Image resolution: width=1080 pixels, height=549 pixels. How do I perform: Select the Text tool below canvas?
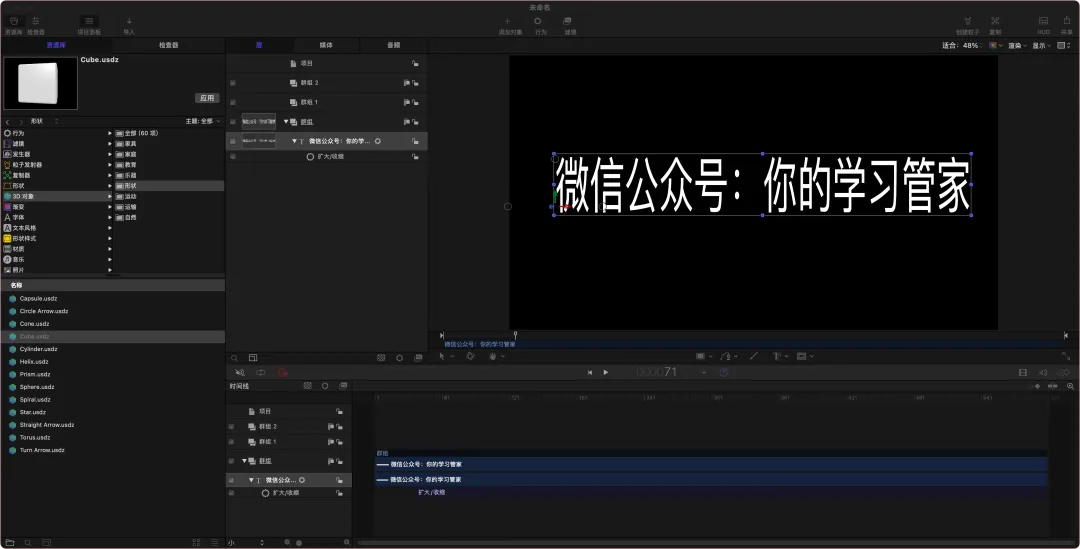coord(776,356)
